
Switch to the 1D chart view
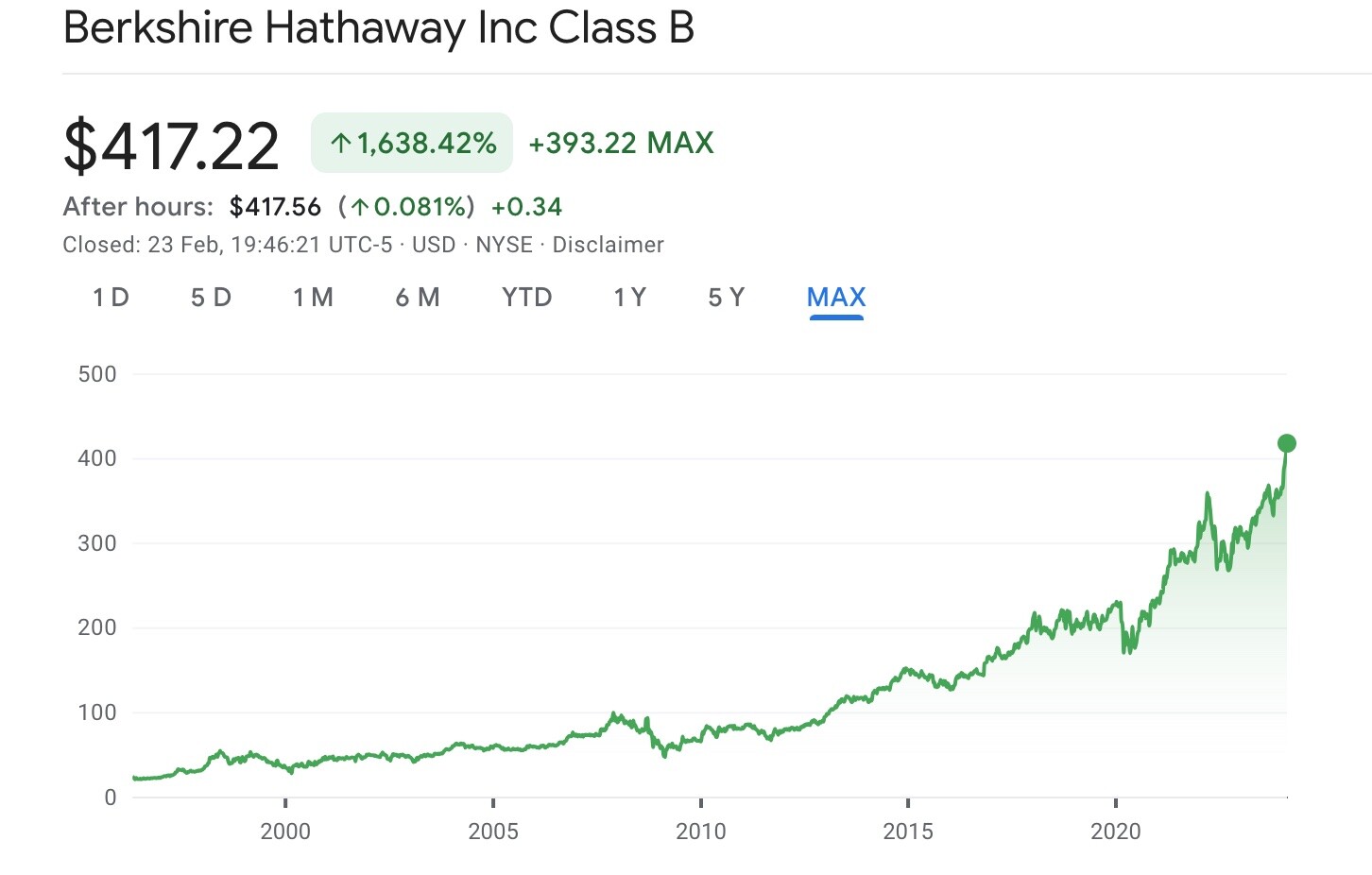(110, 297)
